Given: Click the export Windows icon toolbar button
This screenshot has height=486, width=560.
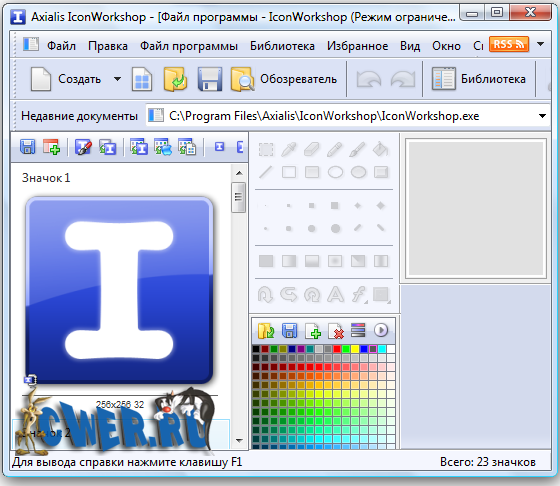Looking at the screenshot, I should [x=139, y=147].
